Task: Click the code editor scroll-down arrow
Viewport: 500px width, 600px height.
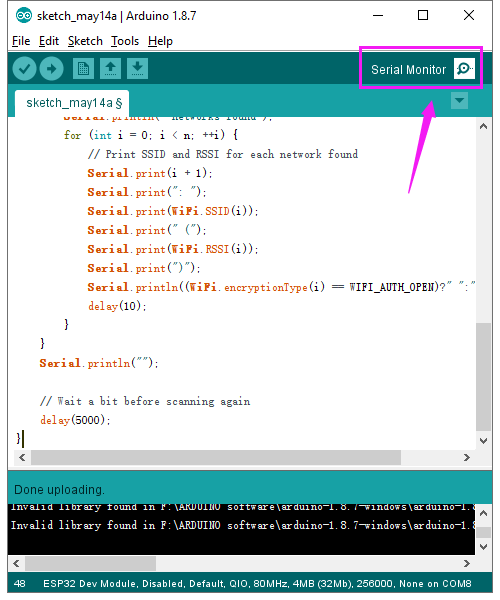Action: [x=484, y=441]
